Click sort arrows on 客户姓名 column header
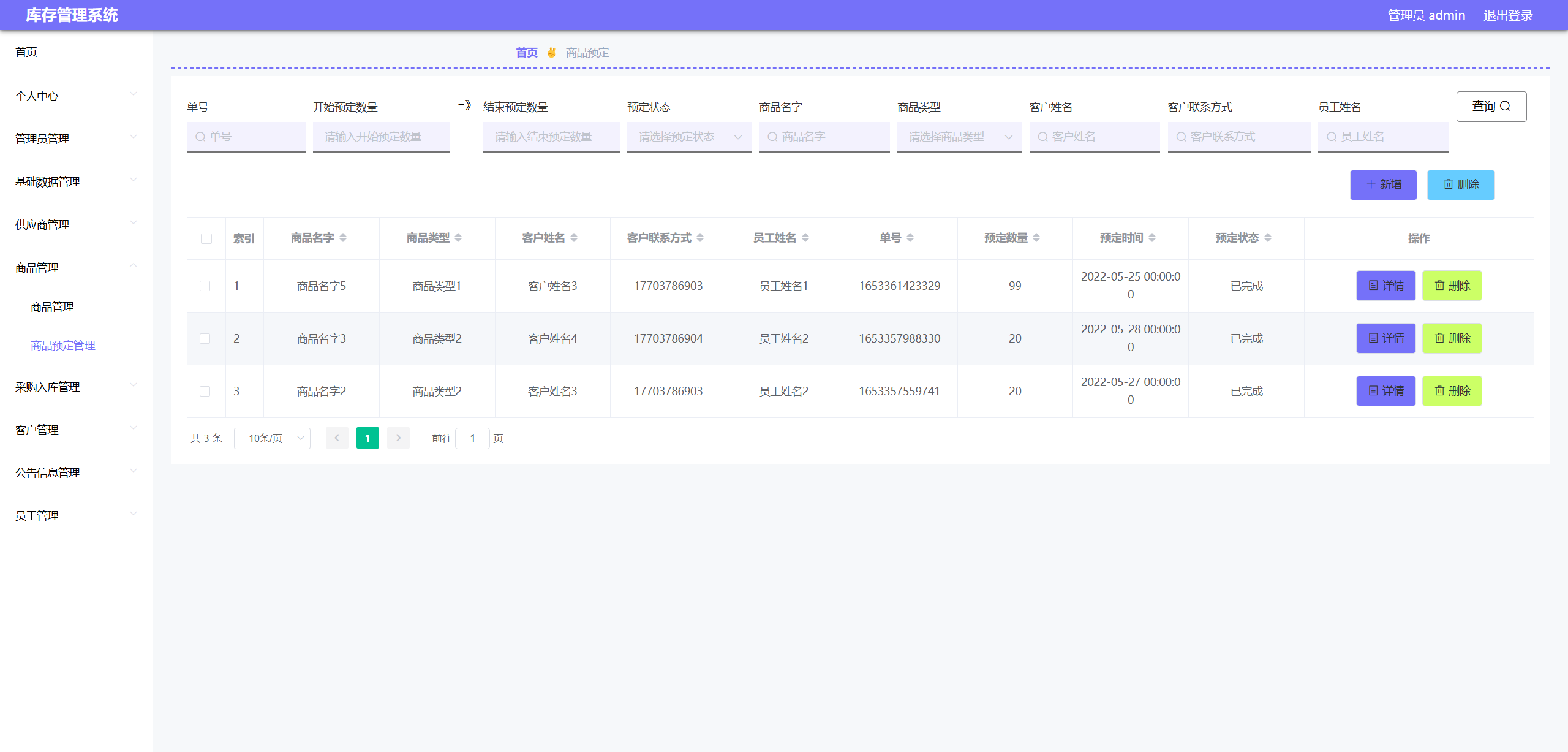The image size is (1568, 752). pos(574,238)
